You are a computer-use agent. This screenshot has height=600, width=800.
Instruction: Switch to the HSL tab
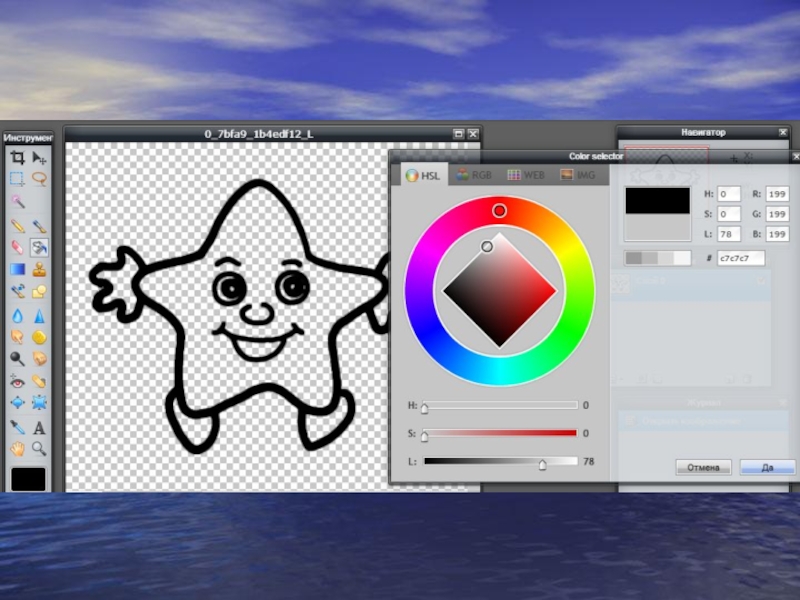pyautogui.click(x=423, y=175)
